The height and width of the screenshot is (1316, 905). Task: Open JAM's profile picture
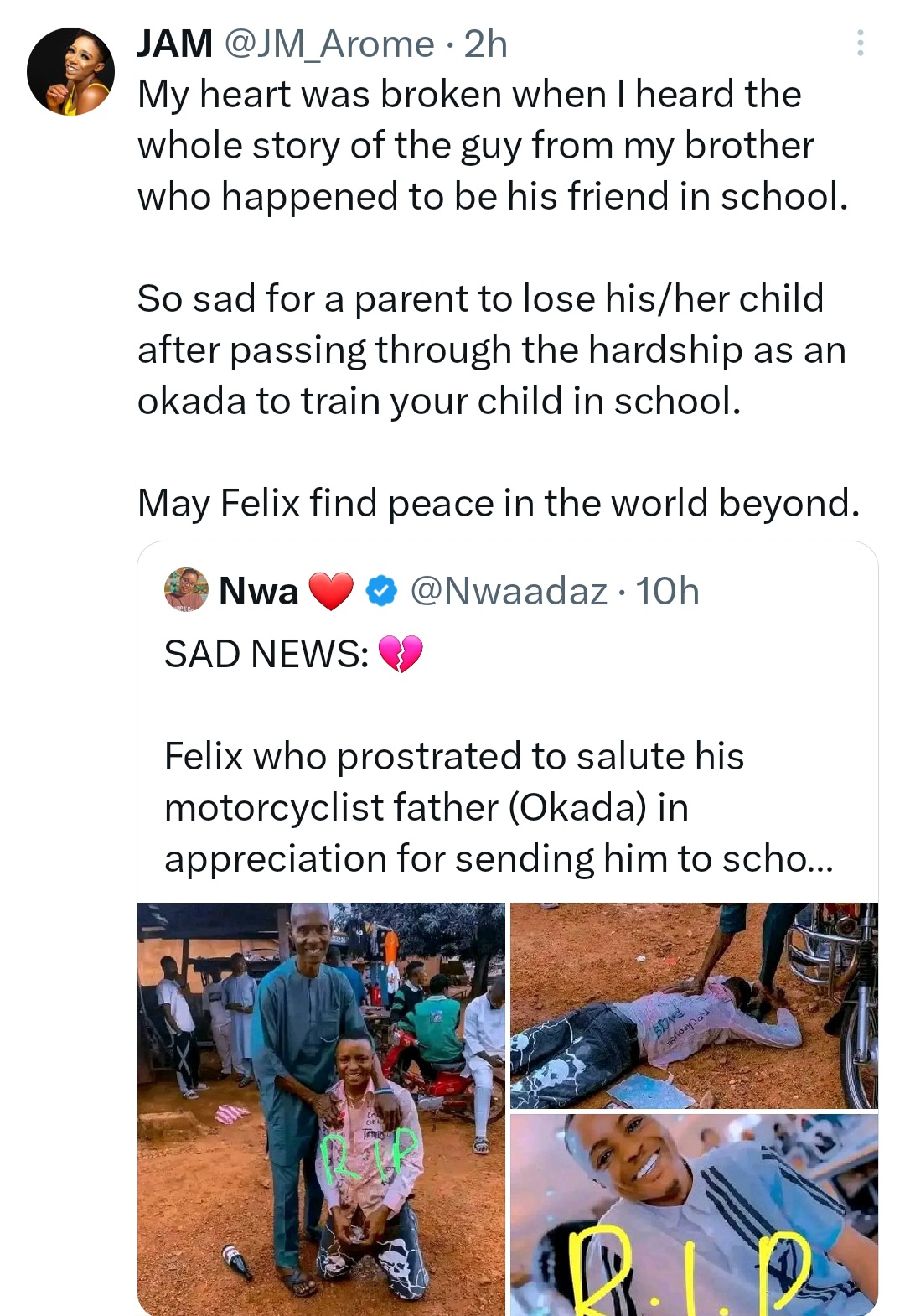[x=70, y=71]
